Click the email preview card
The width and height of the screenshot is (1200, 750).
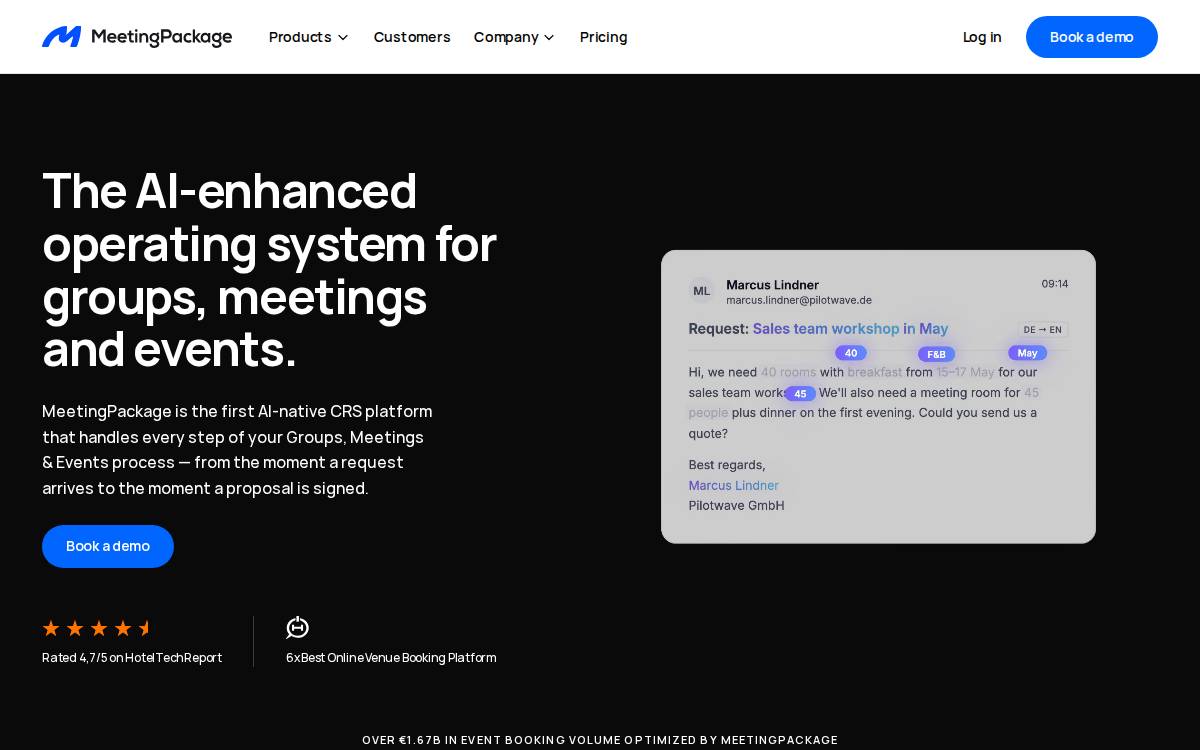coord(878,397)
